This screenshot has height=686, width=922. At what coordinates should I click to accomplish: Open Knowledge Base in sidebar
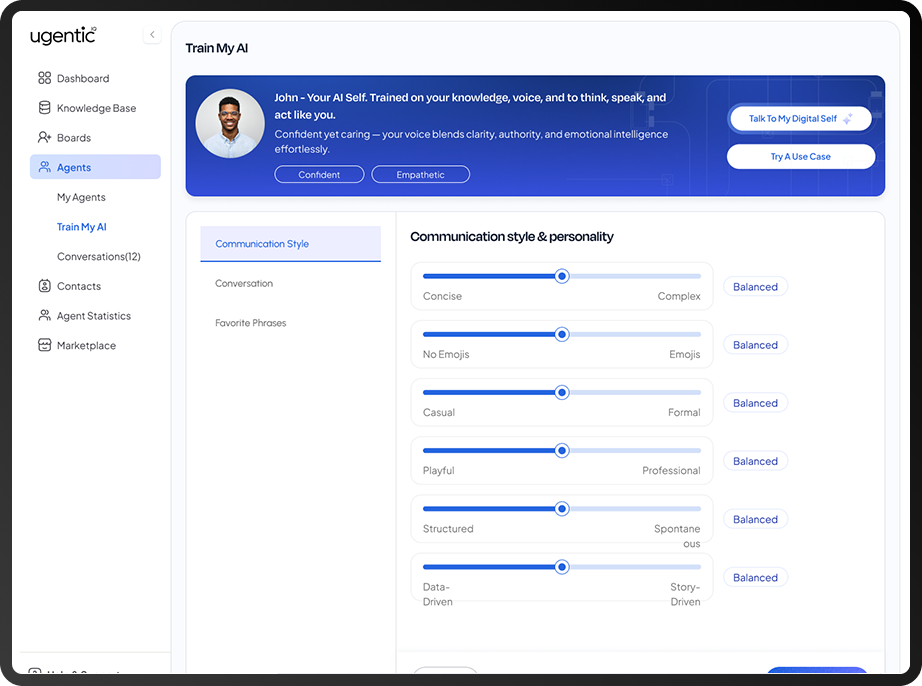click(x=95, y=108)
